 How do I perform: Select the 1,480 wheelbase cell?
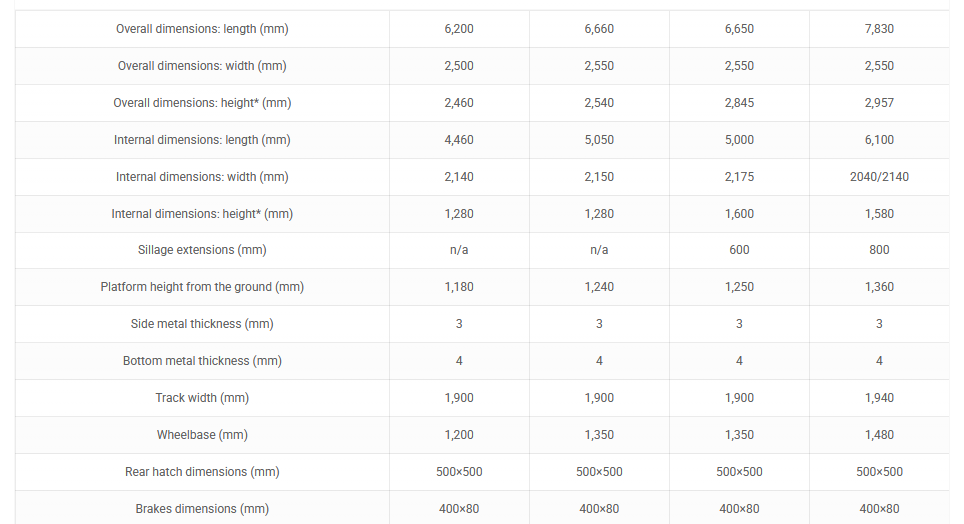pos(879,435)
